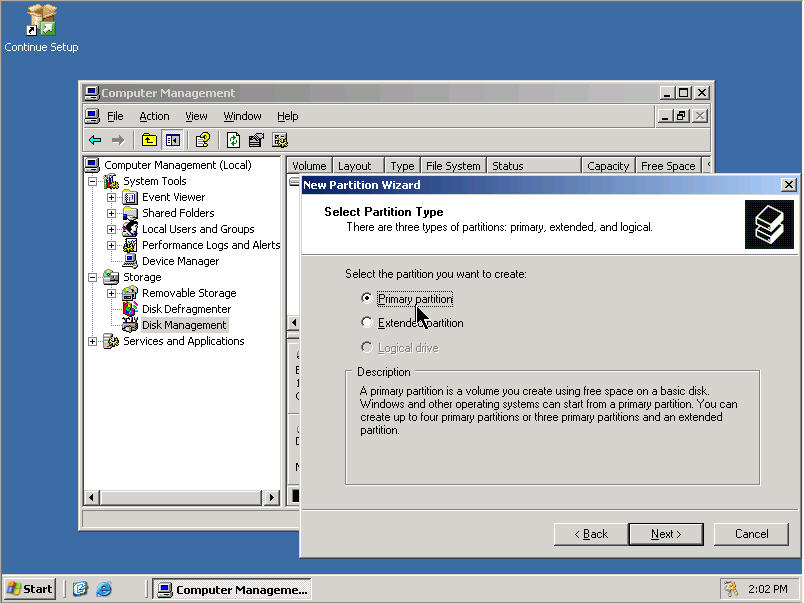This screenshot has width=804, height=603.
Task: Click the Show Desktop quick launch icon
Action: tap(81, 589)
